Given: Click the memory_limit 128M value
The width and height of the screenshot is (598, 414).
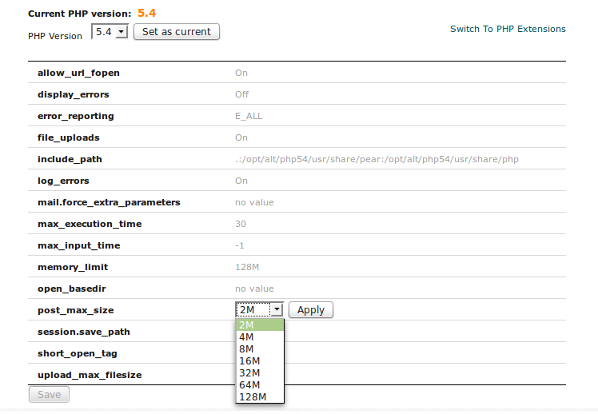Looking at the screenshot, I should [x=247, y=267].
